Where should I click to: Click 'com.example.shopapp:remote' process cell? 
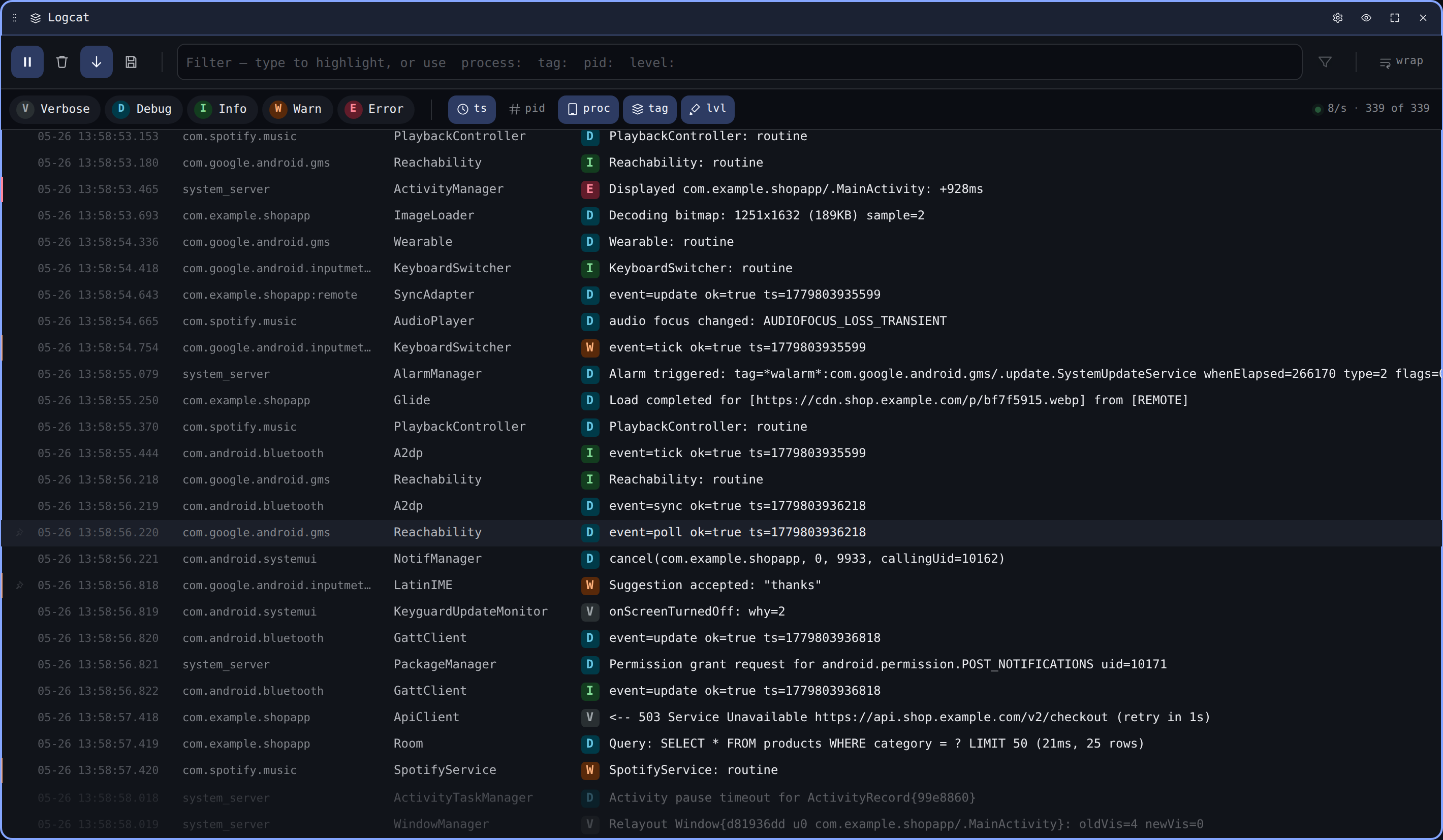pos(270,295)
